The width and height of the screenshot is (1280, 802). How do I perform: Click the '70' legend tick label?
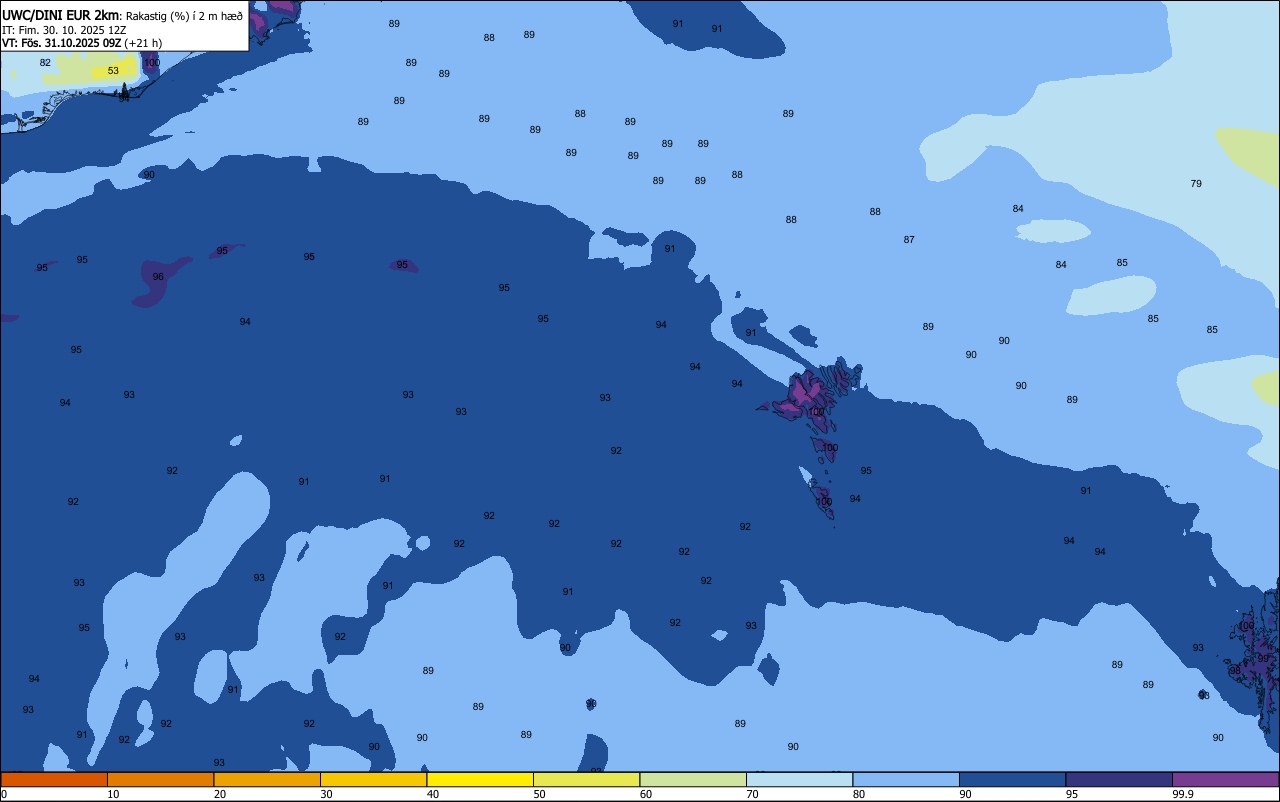[753, 794]
